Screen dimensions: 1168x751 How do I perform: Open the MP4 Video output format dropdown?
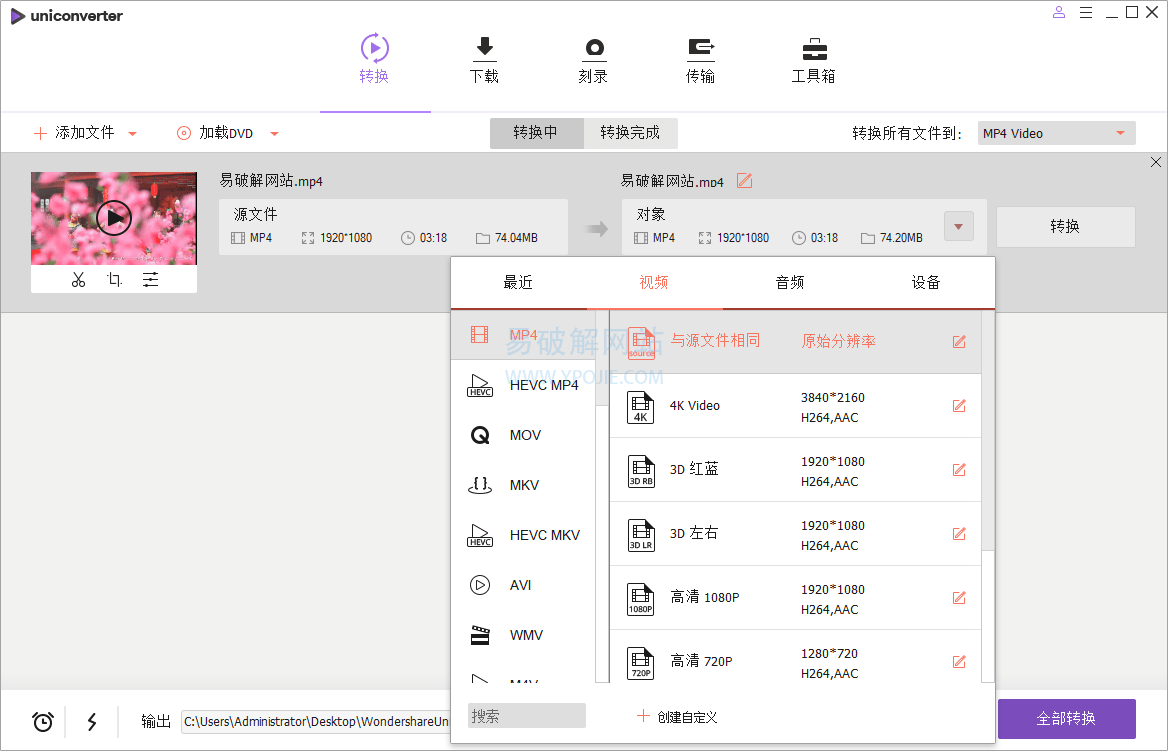click(x=1056, y=133)
